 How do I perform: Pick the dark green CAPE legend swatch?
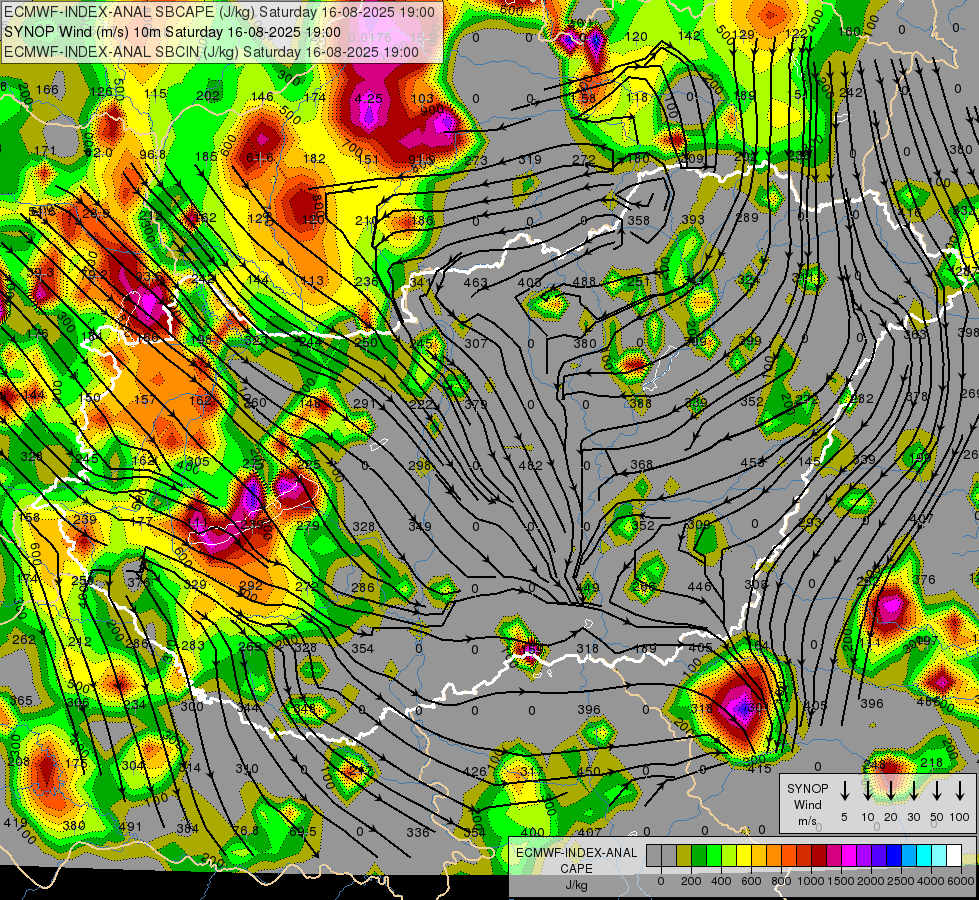click(x=699, y=855)
